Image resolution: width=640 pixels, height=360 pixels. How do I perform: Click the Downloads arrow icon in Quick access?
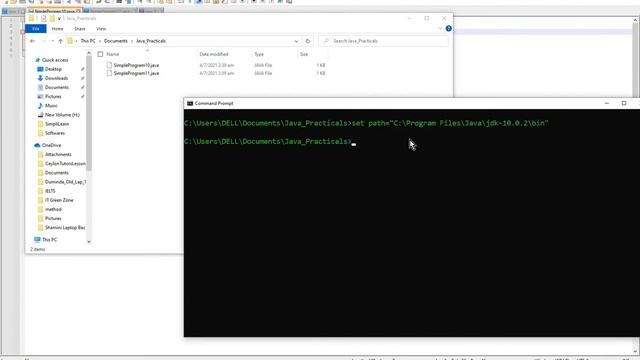click(40, 78)
